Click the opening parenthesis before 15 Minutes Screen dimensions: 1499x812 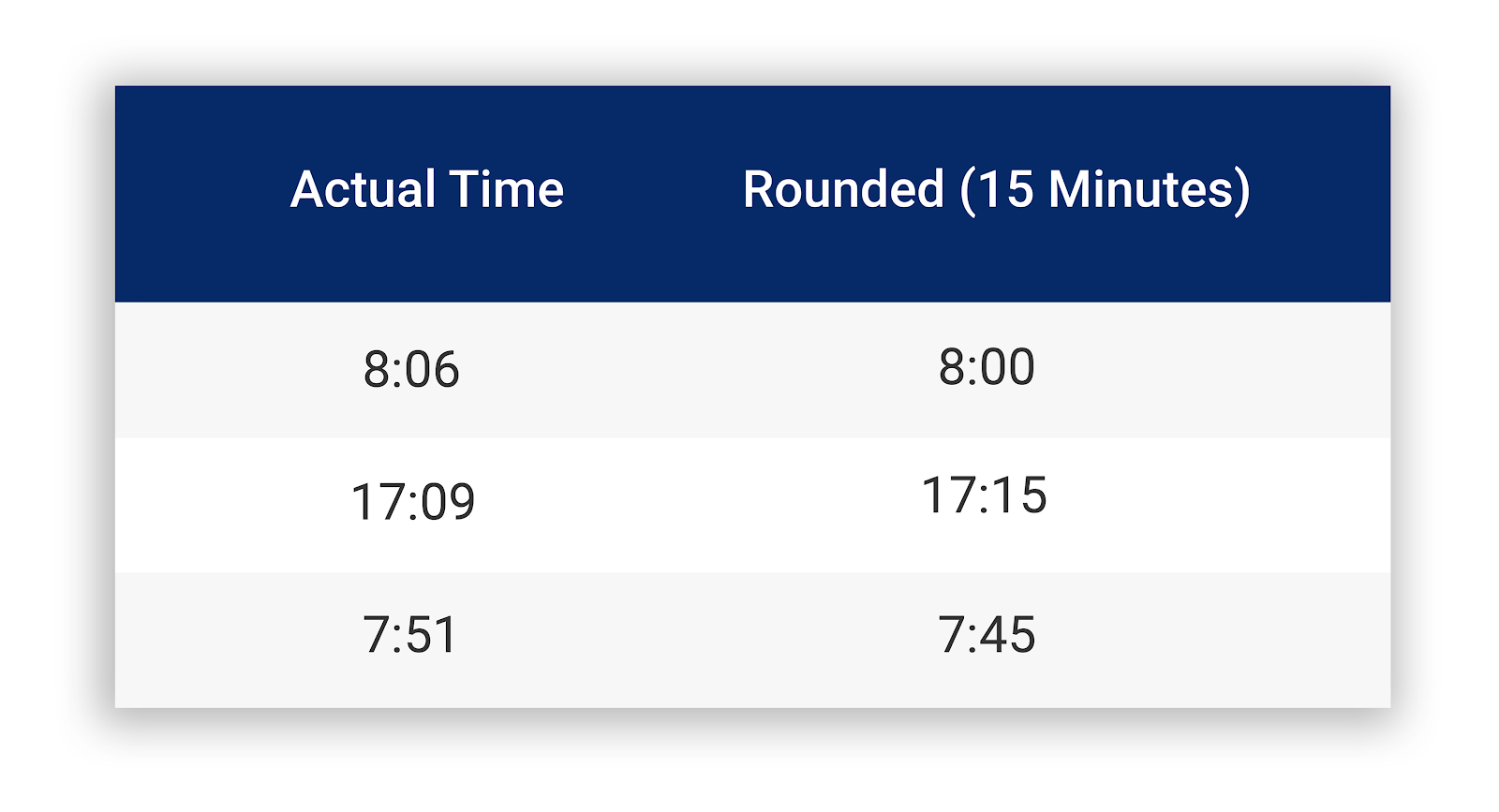tap(967, 191)
